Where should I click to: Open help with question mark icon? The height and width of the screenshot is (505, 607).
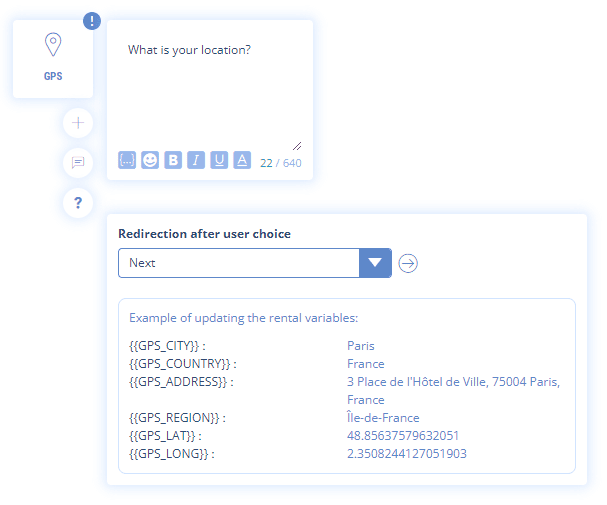(78, 203)
